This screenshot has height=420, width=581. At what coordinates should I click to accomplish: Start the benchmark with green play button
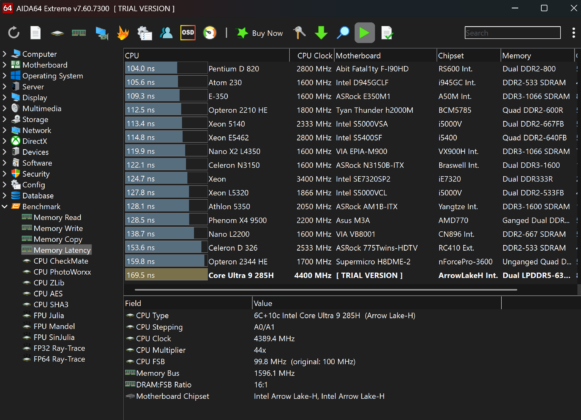pos(365,33)
